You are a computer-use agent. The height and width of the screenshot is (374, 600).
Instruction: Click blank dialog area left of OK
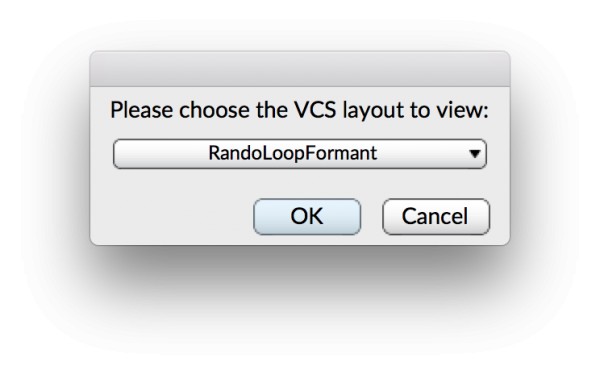(x=172, y=217)
